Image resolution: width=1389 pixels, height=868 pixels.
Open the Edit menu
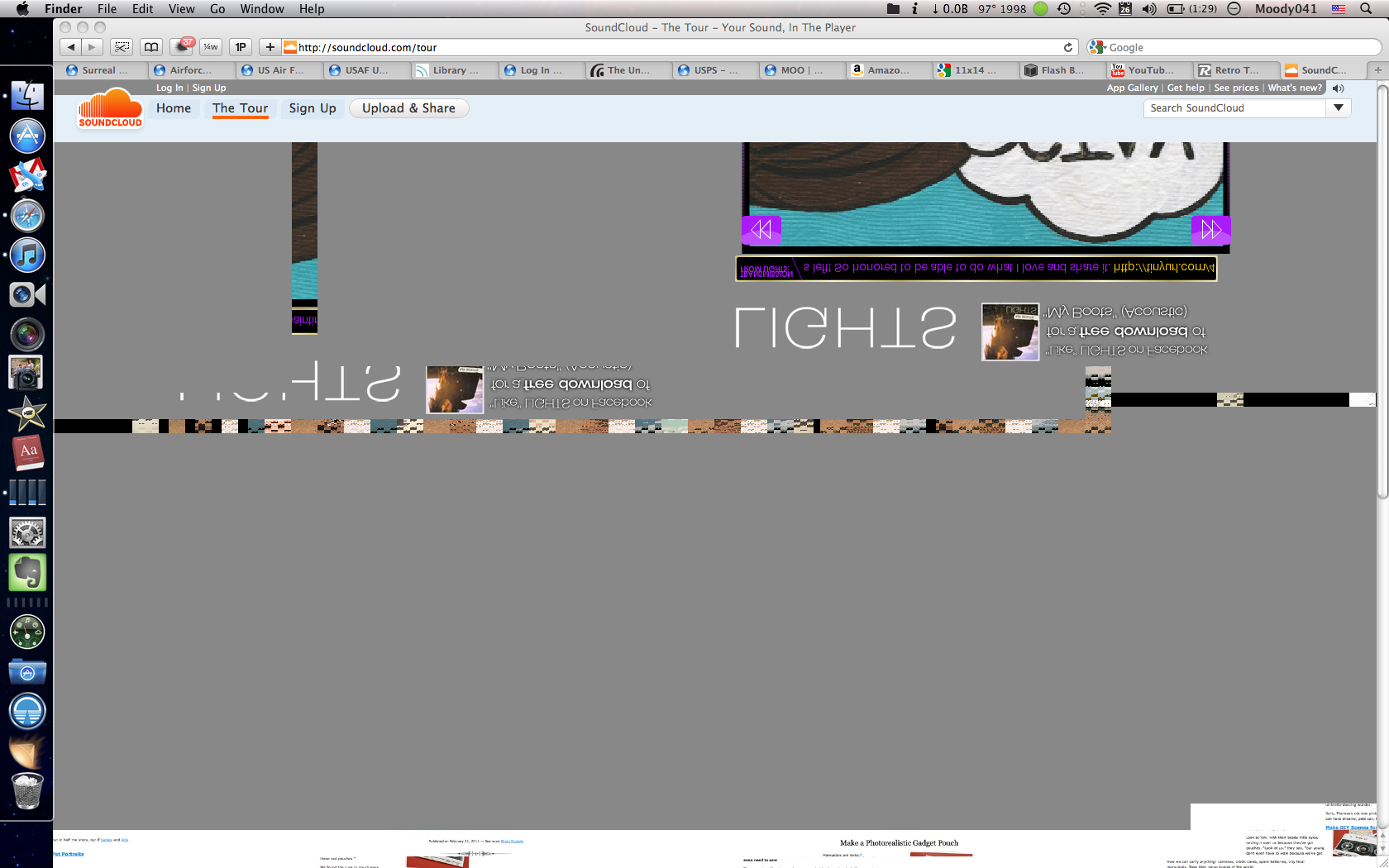tap(143, 8)
